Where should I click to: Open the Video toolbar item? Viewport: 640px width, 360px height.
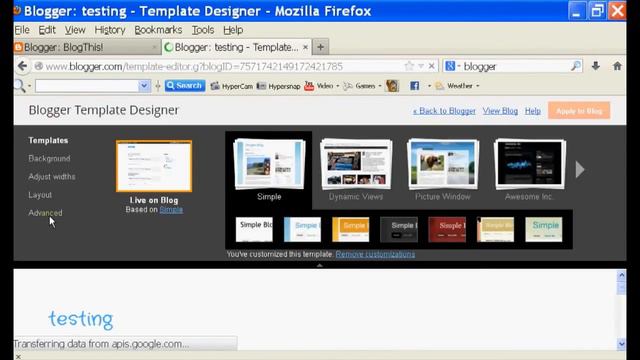(318, 86)
